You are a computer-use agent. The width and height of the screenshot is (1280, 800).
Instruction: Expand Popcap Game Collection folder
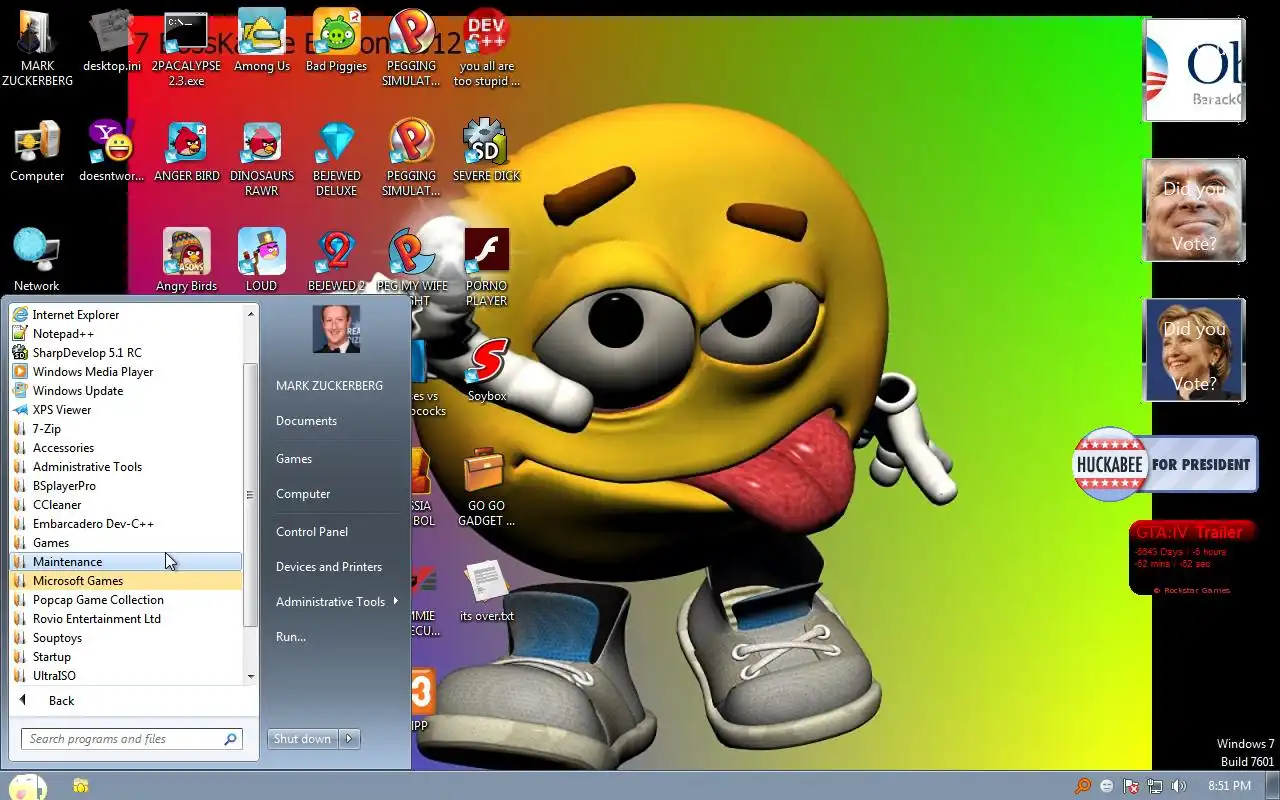coord(126,599)
